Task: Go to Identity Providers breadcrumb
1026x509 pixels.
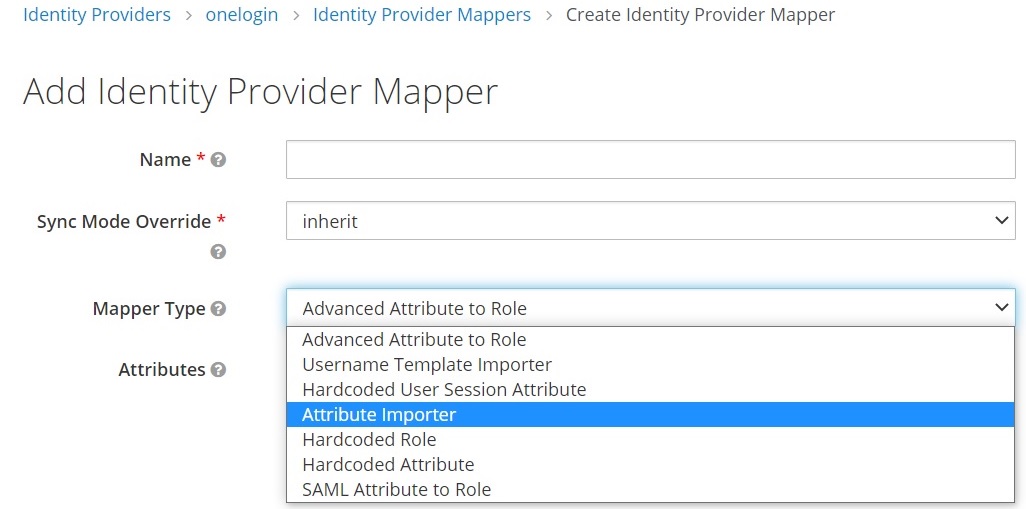Action: [x=97, y=15]
